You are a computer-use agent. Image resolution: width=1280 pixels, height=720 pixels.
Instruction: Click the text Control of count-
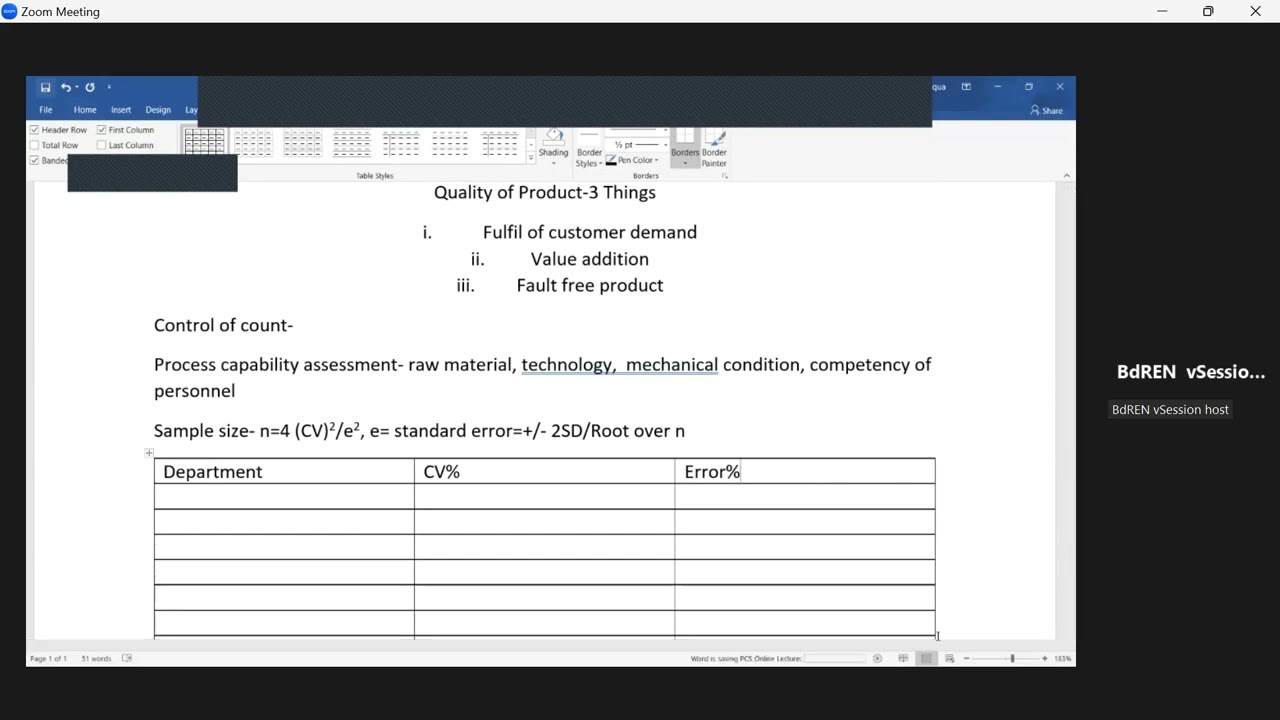[223, 325]
